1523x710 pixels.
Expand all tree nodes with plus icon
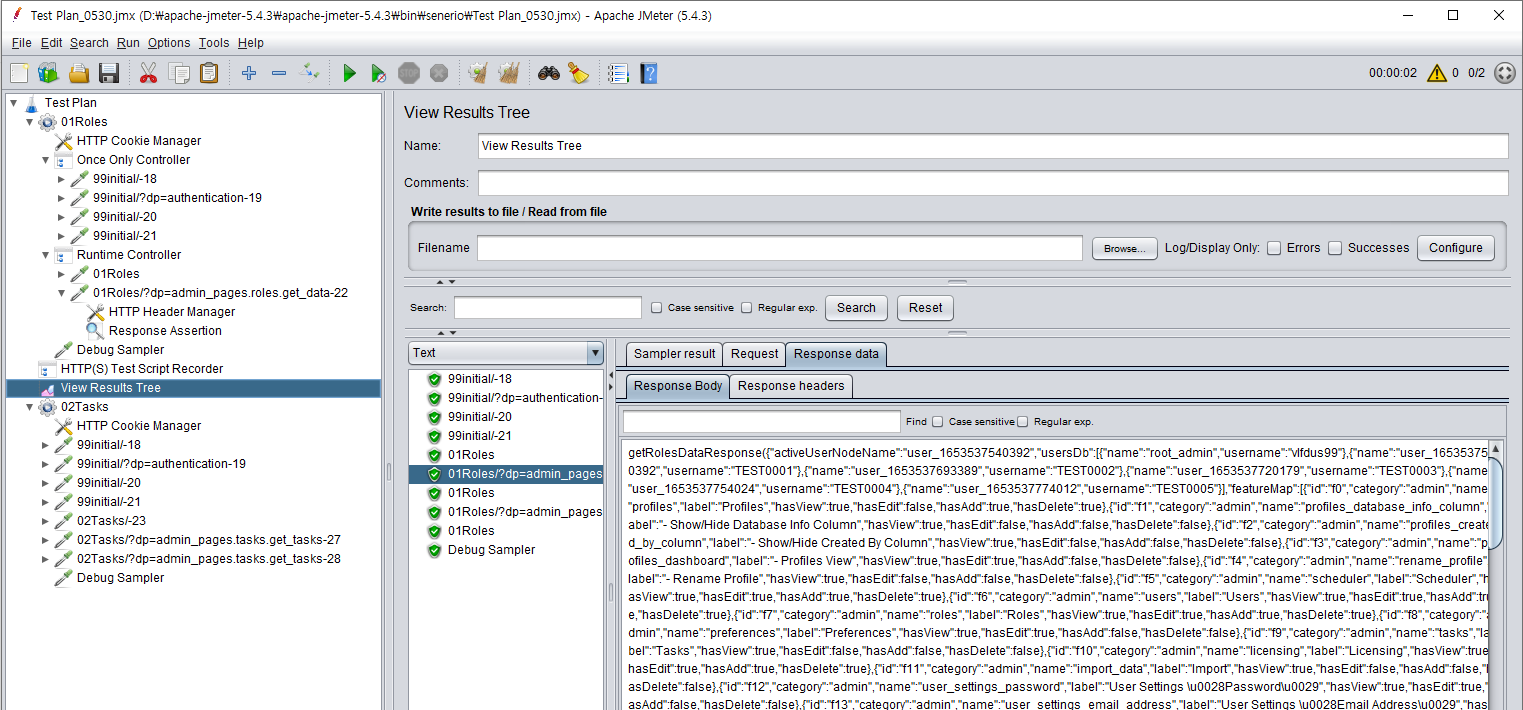point(249,73)
